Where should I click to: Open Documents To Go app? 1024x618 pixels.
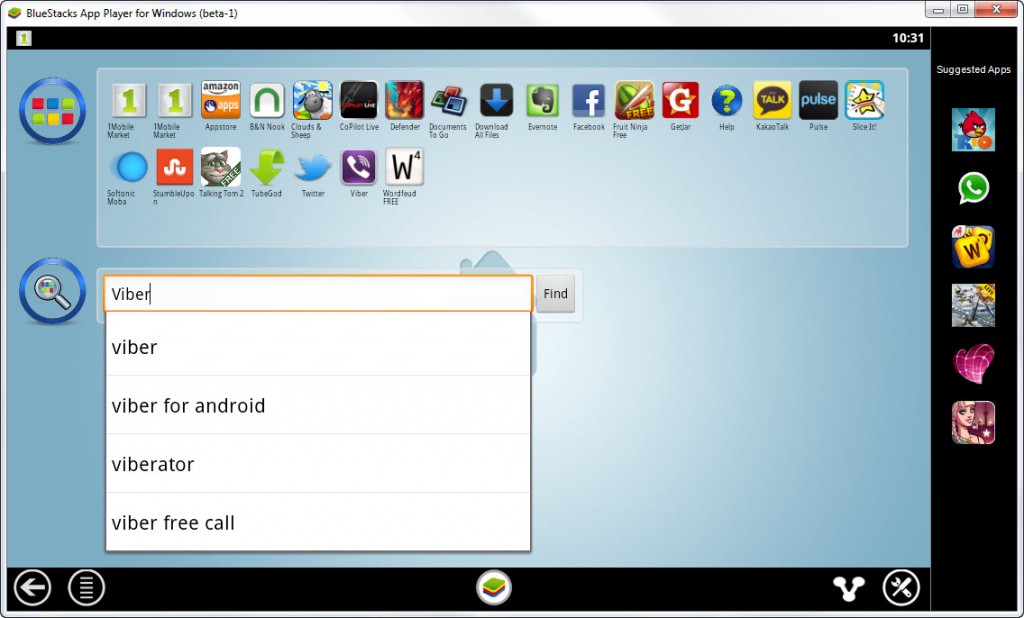(x=448, y=101)
